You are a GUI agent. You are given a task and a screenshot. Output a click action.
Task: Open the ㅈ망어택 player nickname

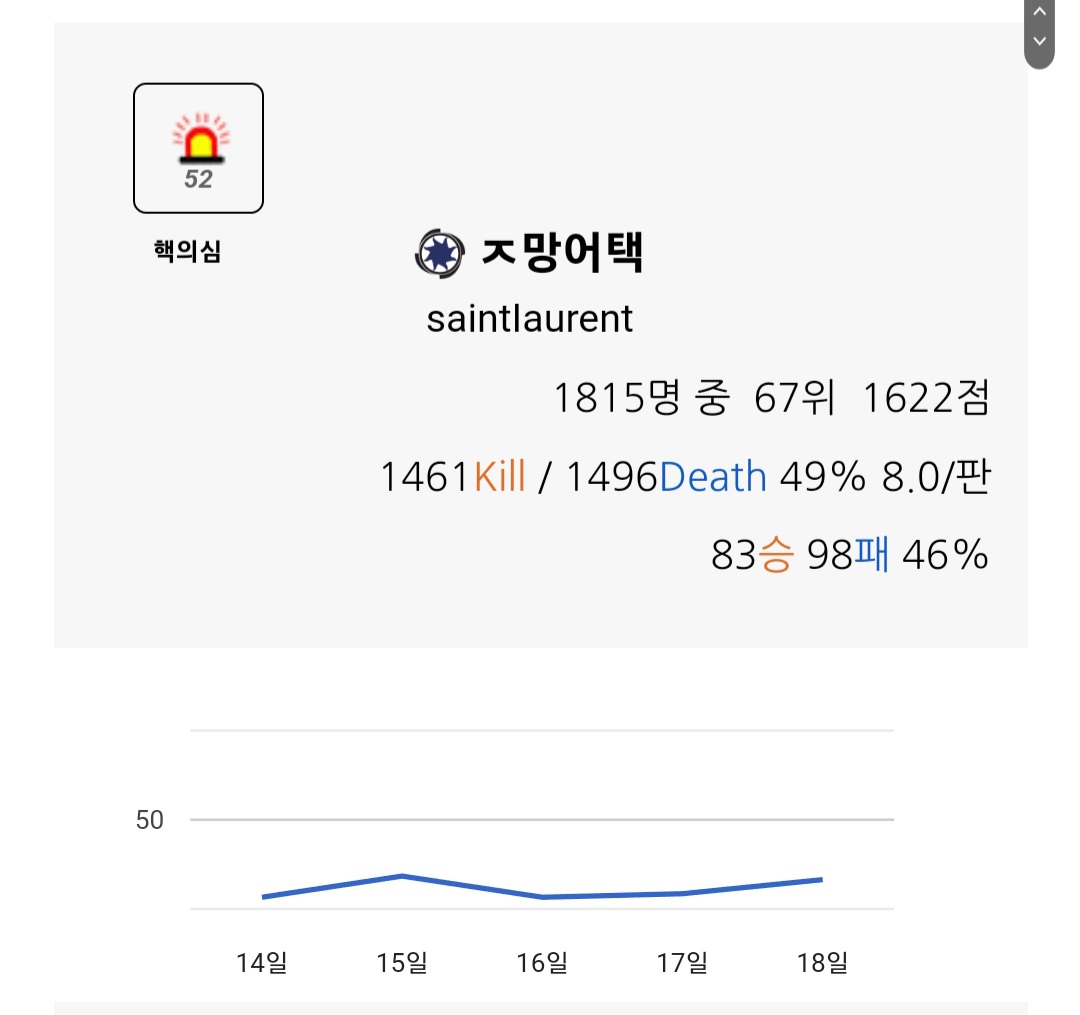tap(562, 254)
